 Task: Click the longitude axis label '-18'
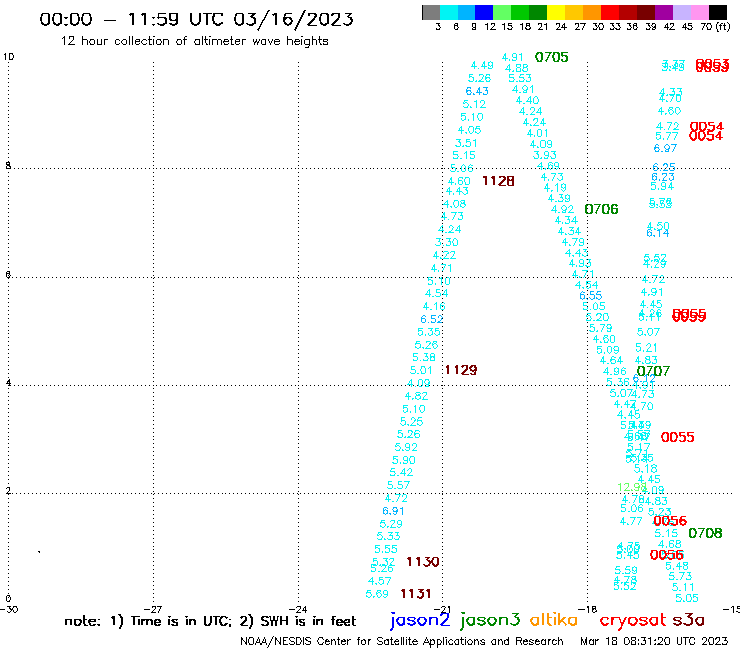tap(587, 609)
